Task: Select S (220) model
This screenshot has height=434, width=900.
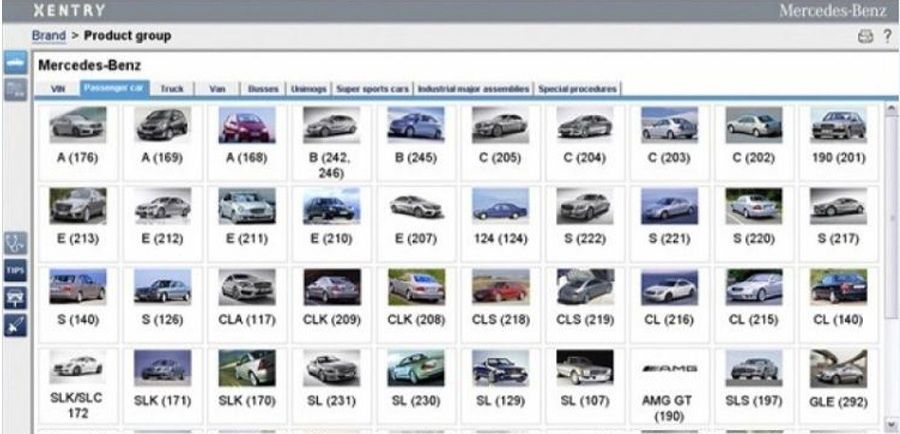Action: coord(754,223)
